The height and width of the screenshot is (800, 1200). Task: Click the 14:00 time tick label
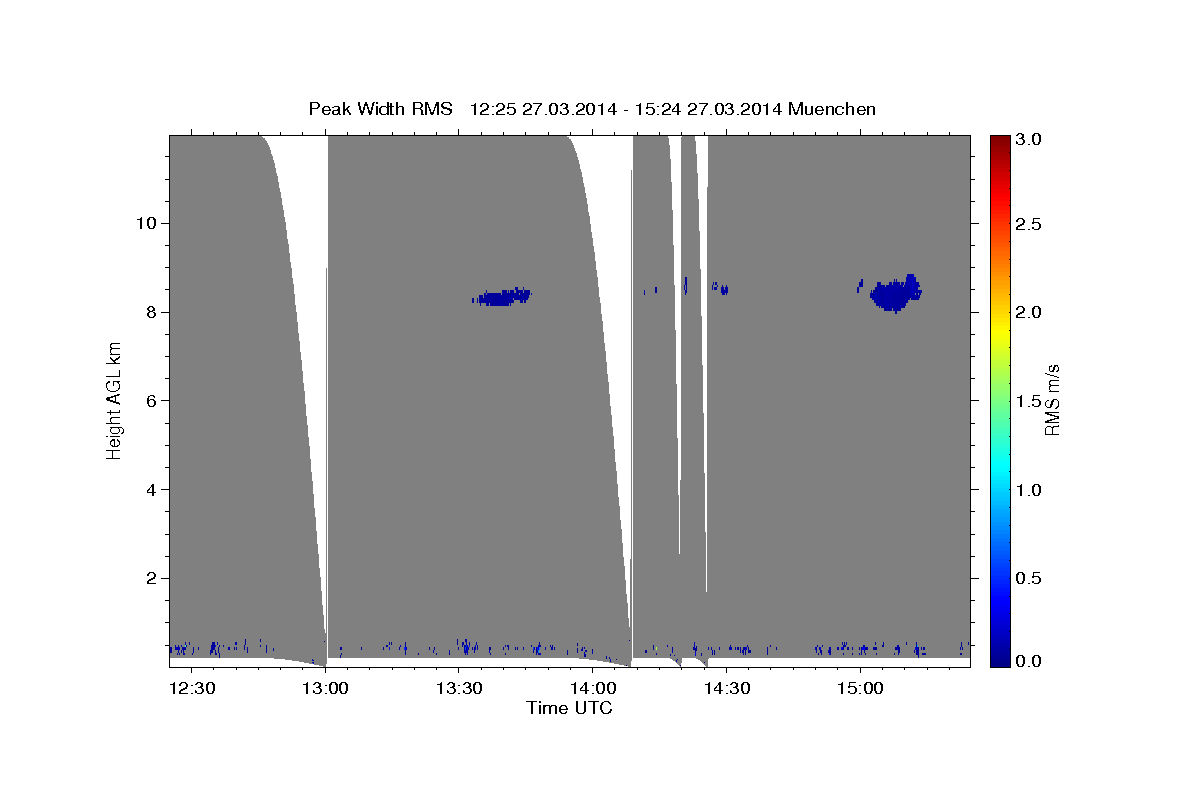point(593,689)
